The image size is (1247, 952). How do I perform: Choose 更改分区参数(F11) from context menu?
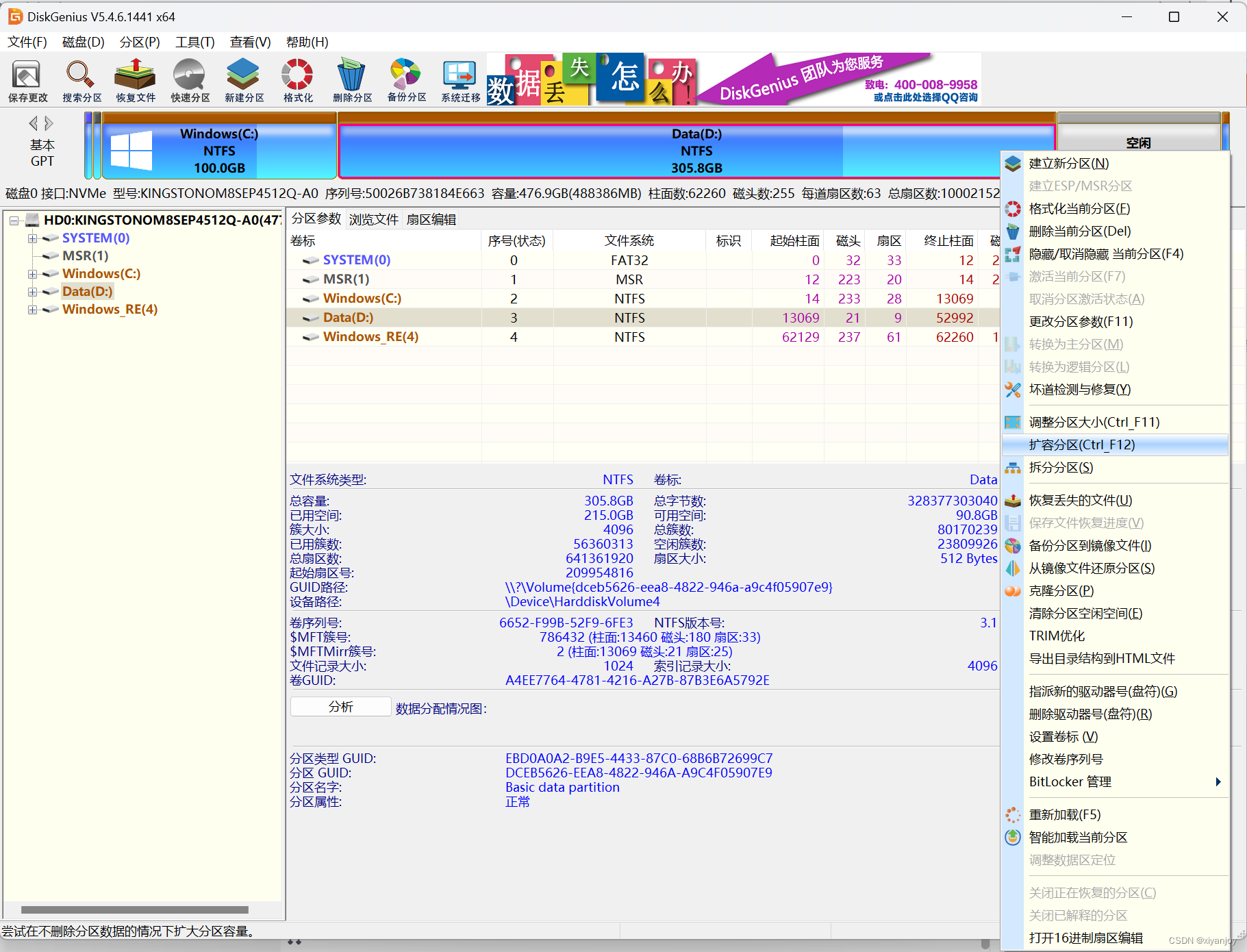pos(1115,321)
